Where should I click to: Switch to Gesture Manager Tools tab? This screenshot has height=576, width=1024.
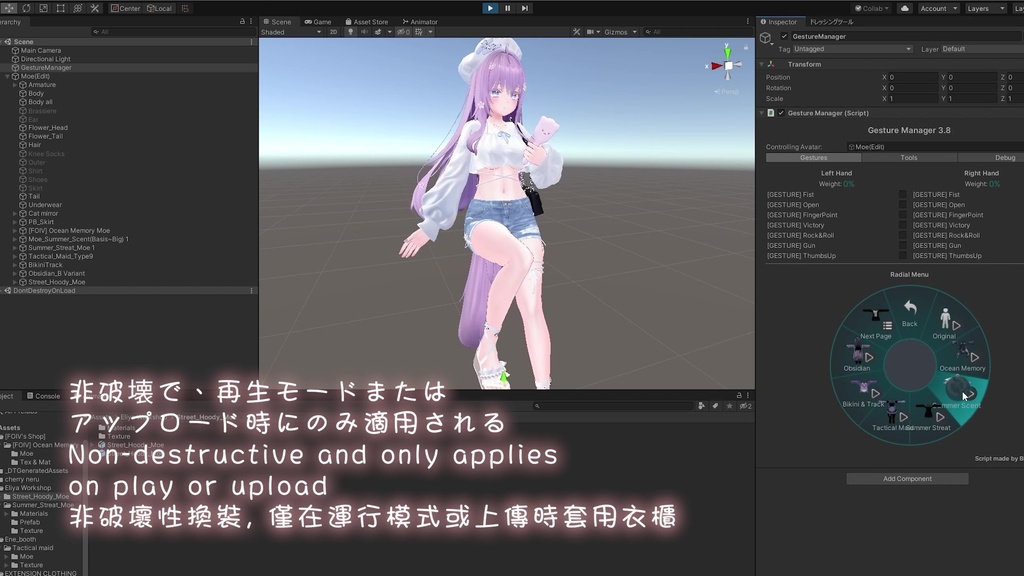pos(908,157)
